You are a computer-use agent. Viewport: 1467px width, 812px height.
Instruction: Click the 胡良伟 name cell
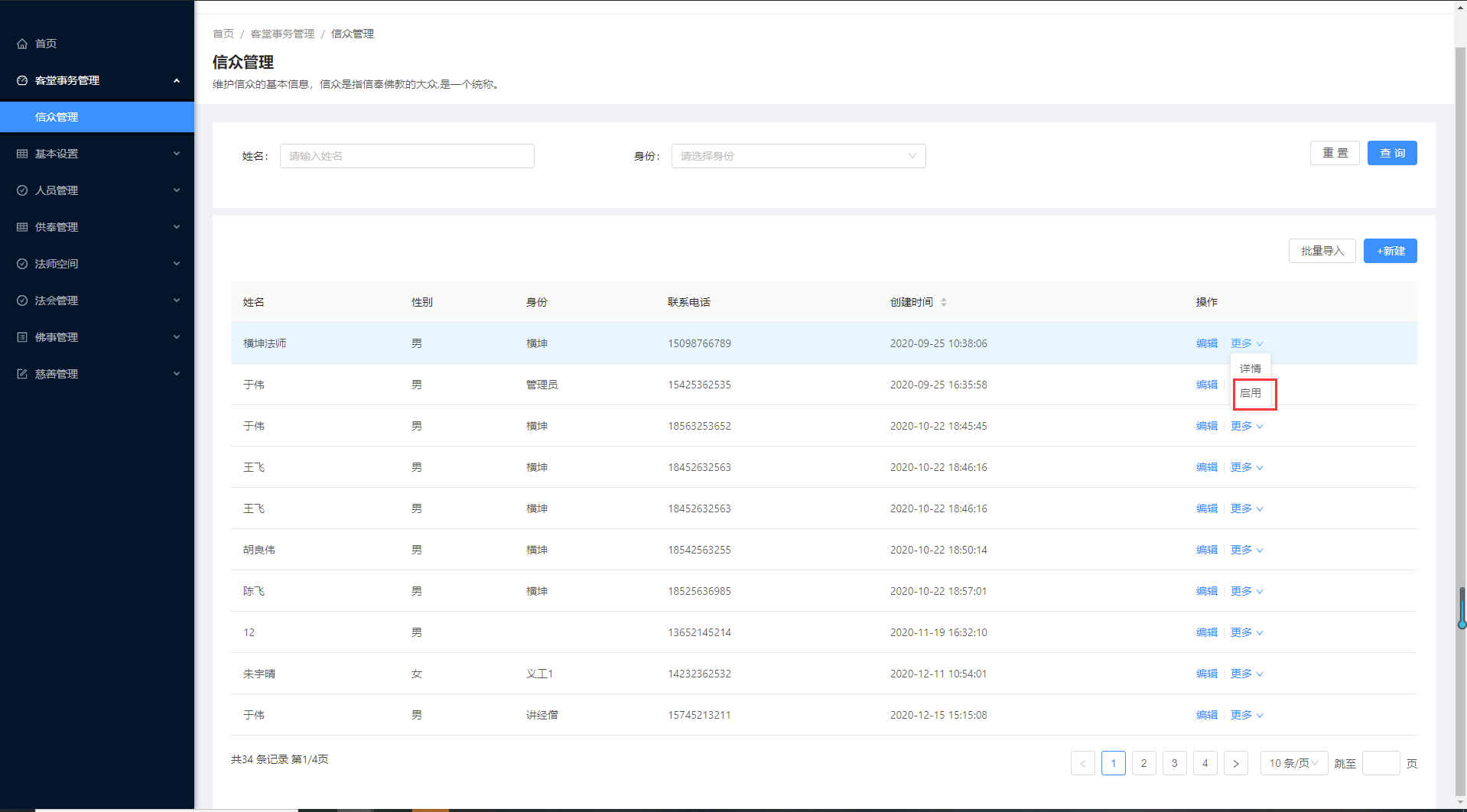259,550
